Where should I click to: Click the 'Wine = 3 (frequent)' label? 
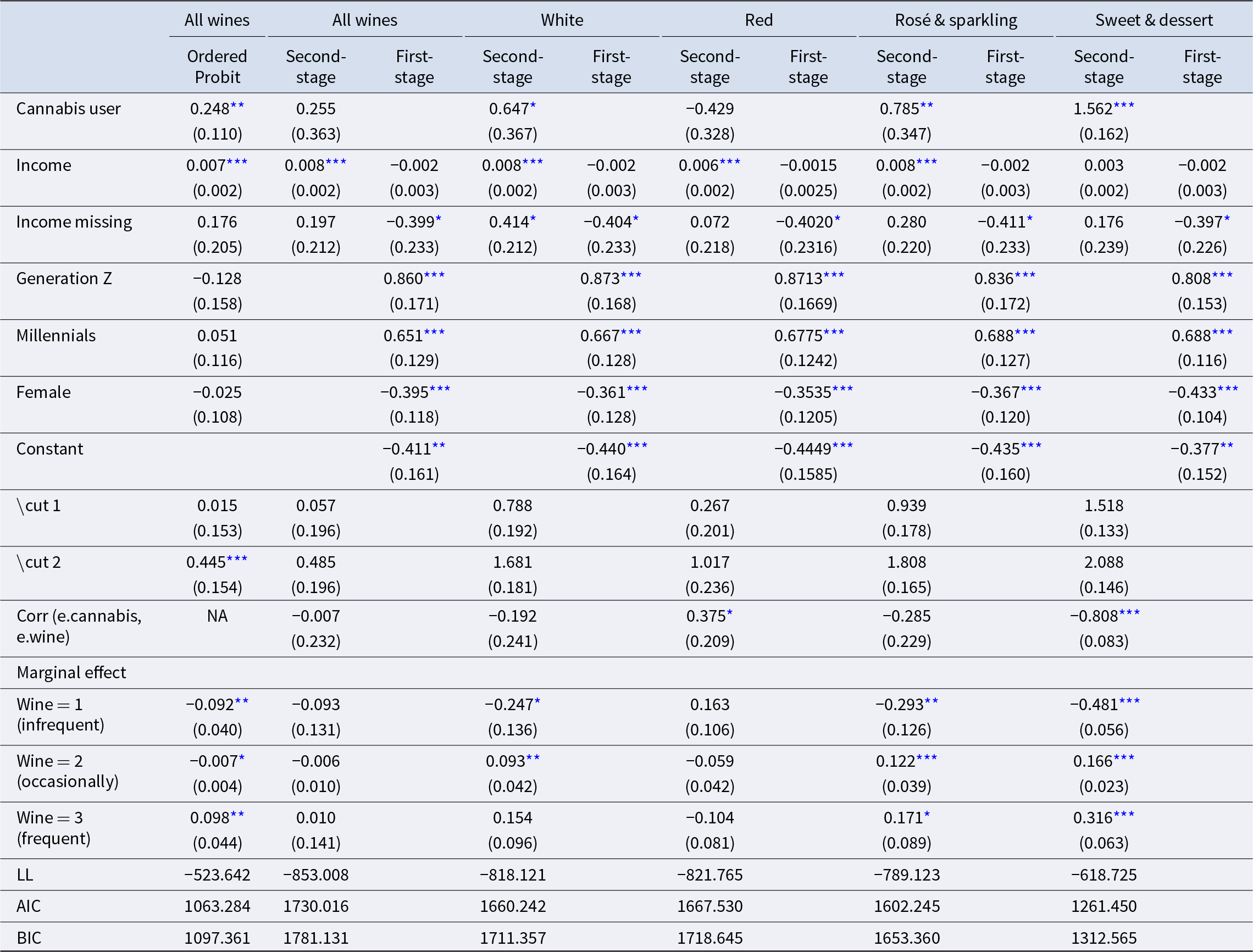(x=53, y=828)
